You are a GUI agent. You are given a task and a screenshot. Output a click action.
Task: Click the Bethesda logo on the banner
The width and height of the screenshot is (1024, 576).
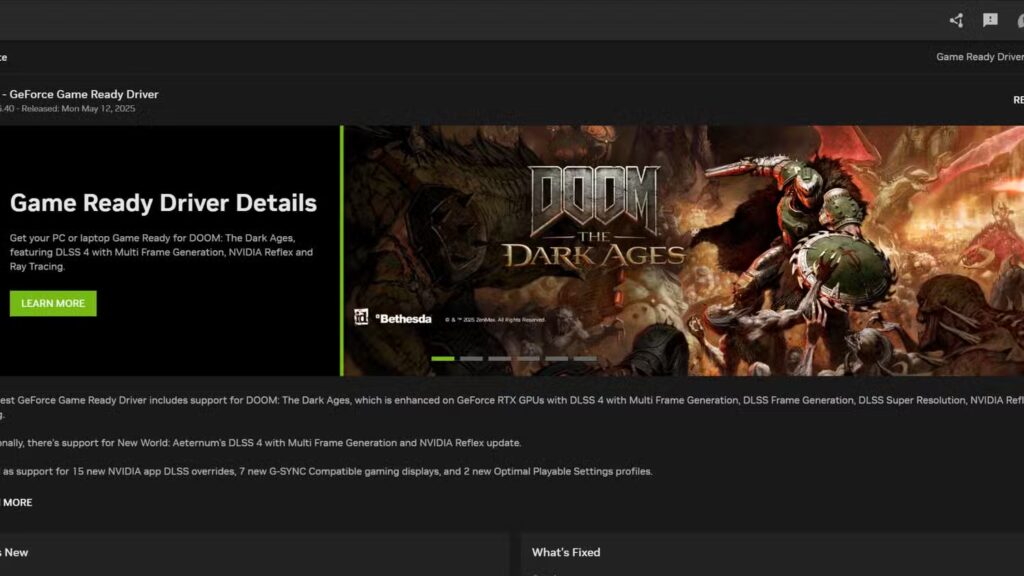(x=404, y=319)
